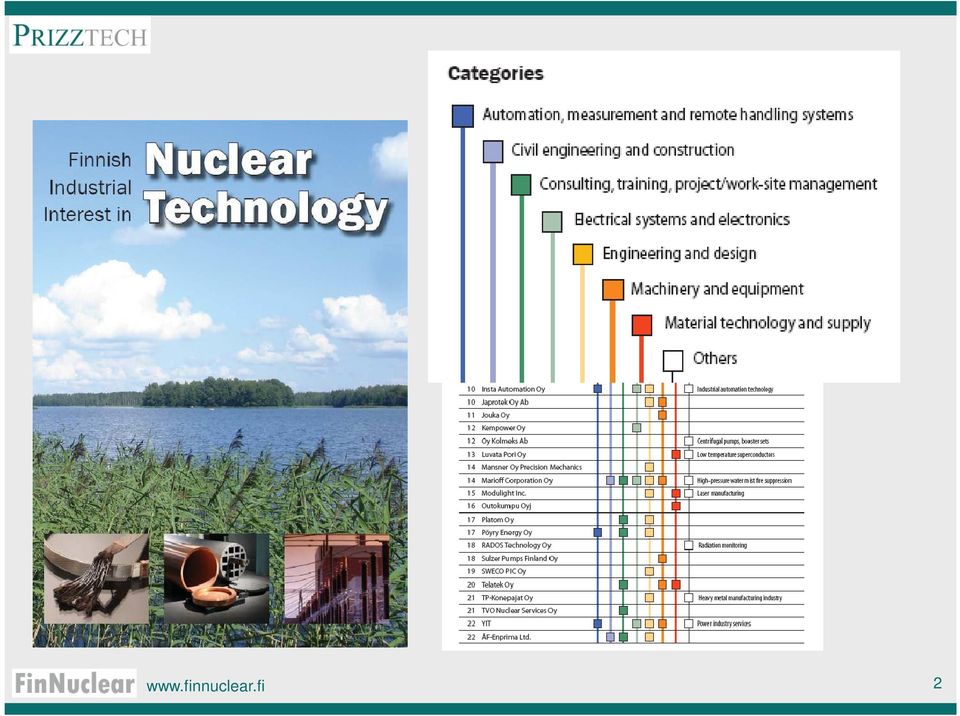
Task: Open the superconductor cable thumbnail photo
Action: point(96,579)
